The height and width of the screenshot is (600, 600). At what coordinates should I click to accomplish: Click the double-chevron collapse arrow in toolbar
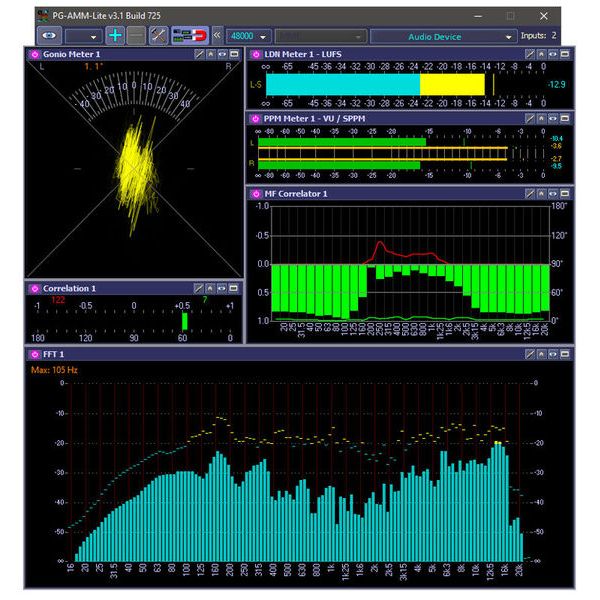pyautogui.click(x=217, y=36)
